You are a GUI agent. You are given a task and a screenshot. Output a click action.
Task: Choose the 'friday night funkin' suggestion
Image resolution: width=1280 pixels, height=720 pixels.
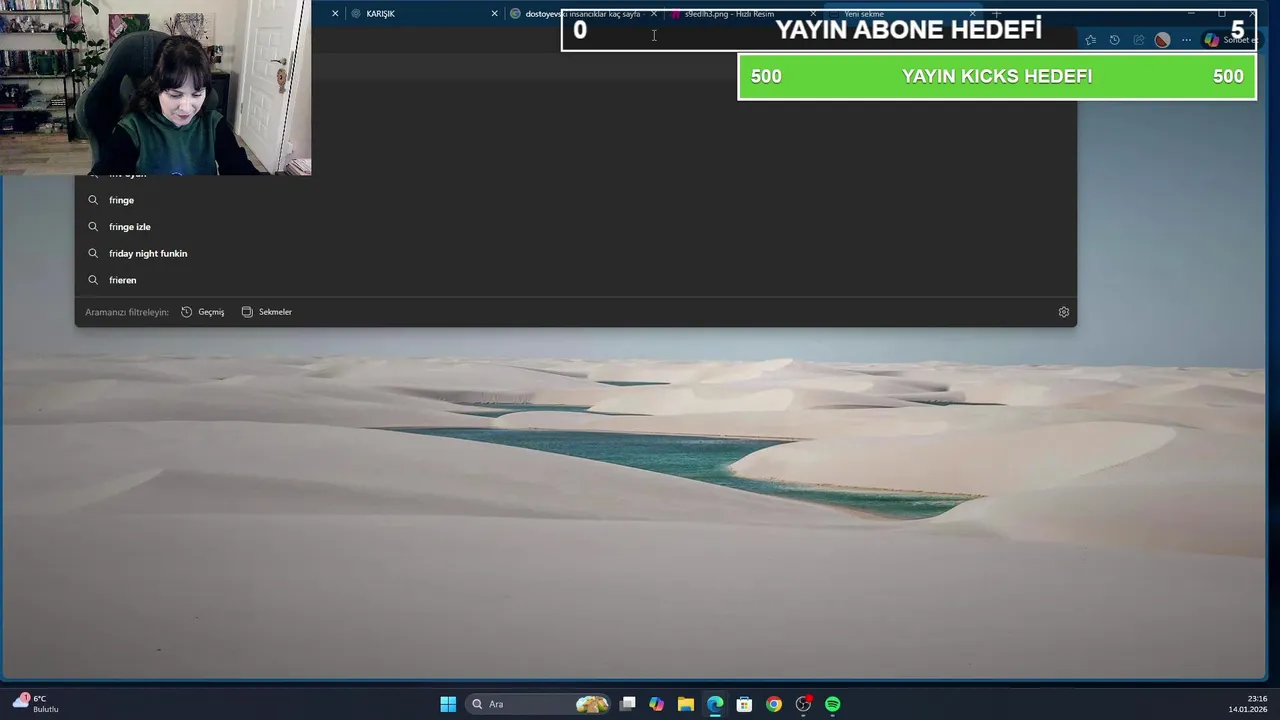click(x=575, y=253)
